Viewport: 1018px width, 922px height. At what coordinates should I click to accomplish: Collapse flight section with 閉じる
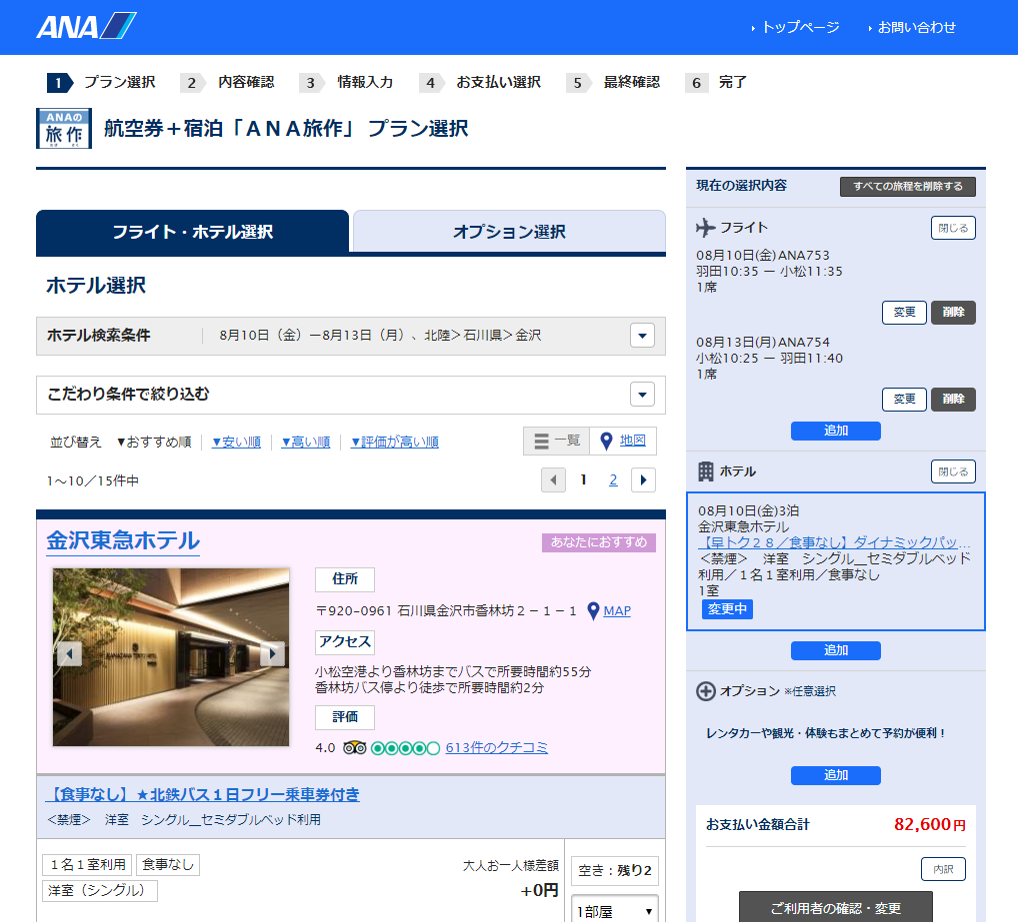pyautogui.click(x=953, y=228)
